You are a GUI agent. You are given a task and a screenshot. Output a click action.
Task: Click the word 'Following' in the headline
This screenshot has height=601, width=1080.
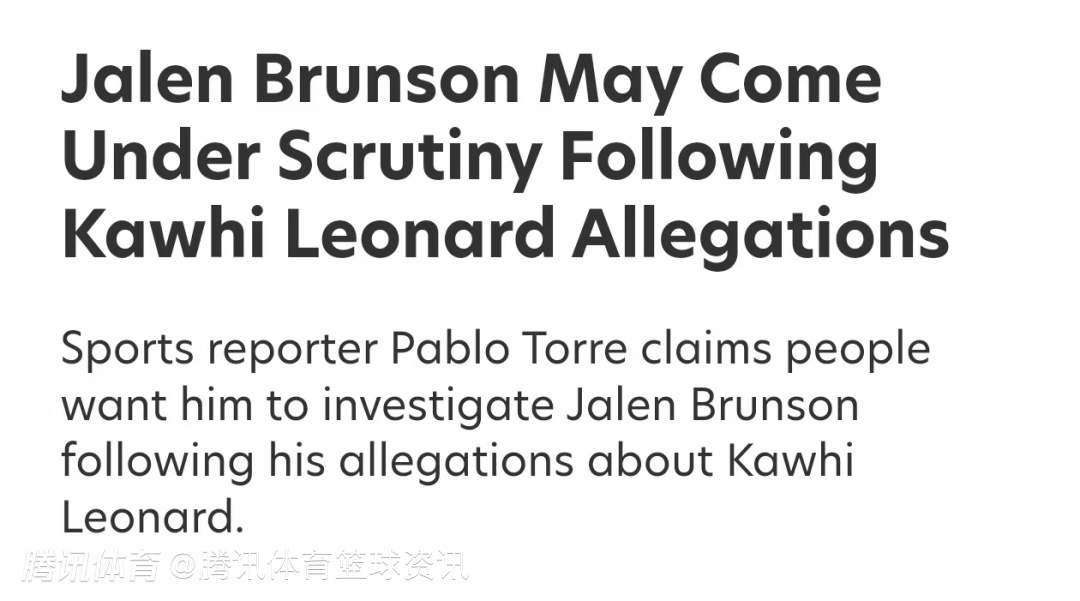[x=720, y=157]
